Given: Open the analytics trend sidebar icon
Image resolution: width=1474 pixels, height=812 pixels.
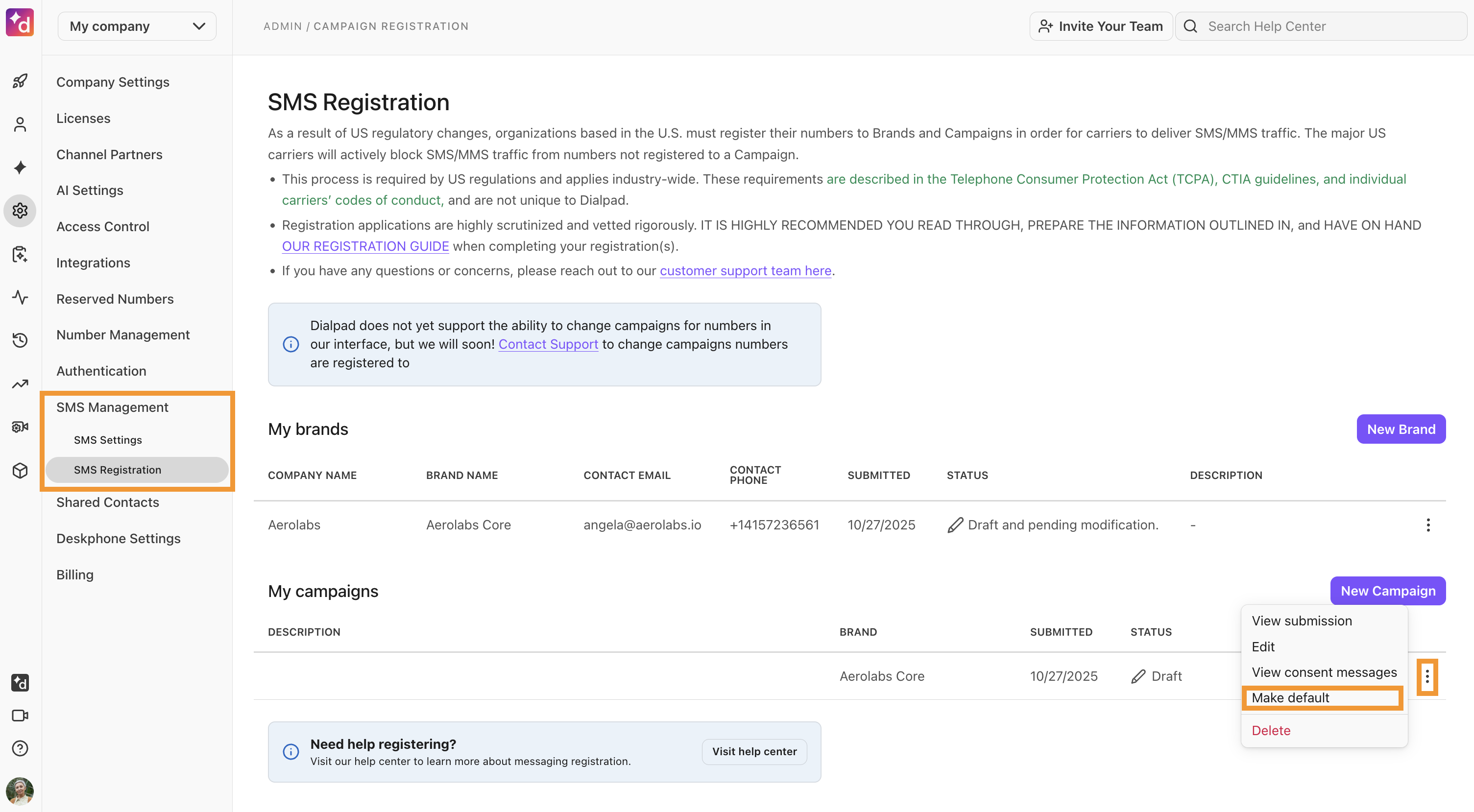Looking at the screenshot, I should pos(20,383).
